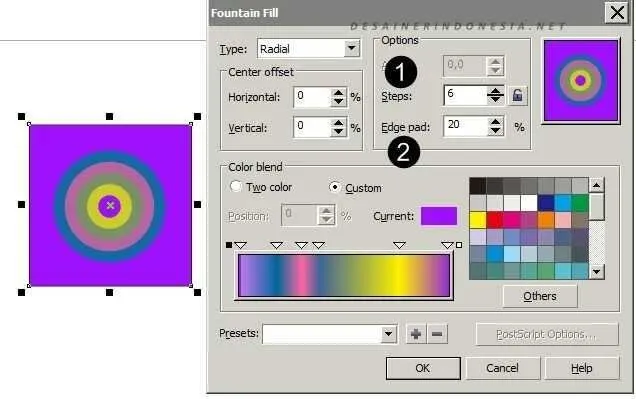Click the Steps value field
The image size is (636, 399).
466,95
